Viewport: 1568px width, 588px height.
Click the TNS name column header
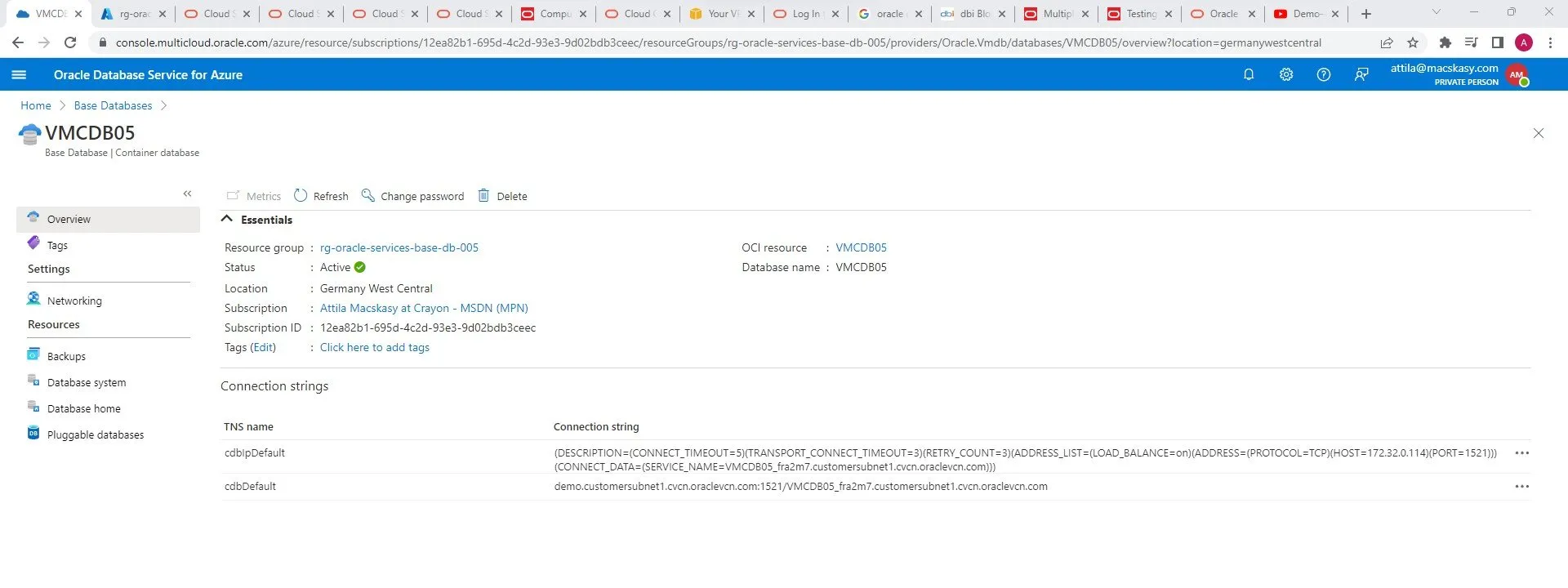pyautogui.click(x=248, y=426)
